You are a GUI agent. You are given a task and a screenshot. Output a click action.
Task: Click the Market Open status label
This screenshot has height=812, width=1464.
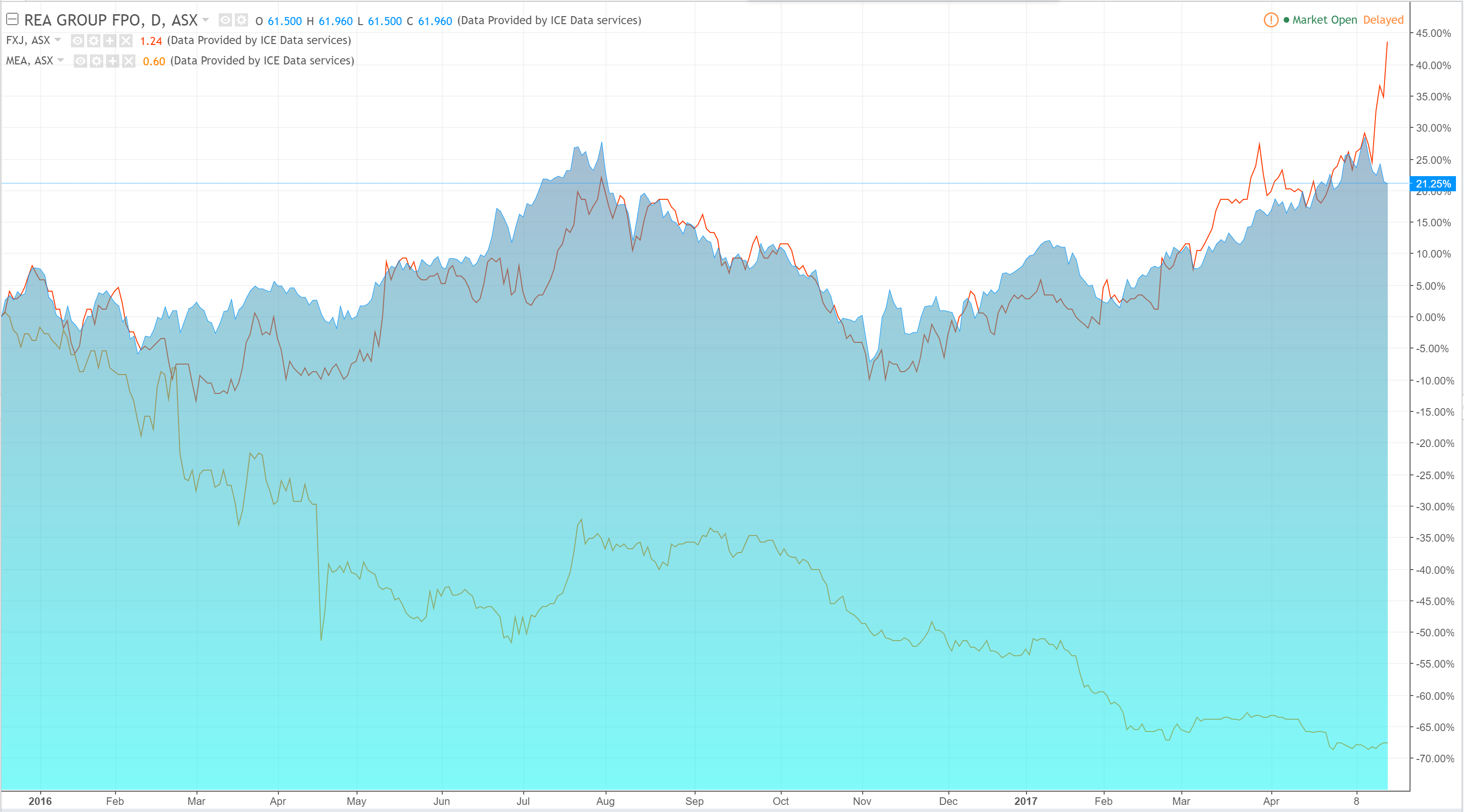1324,20
